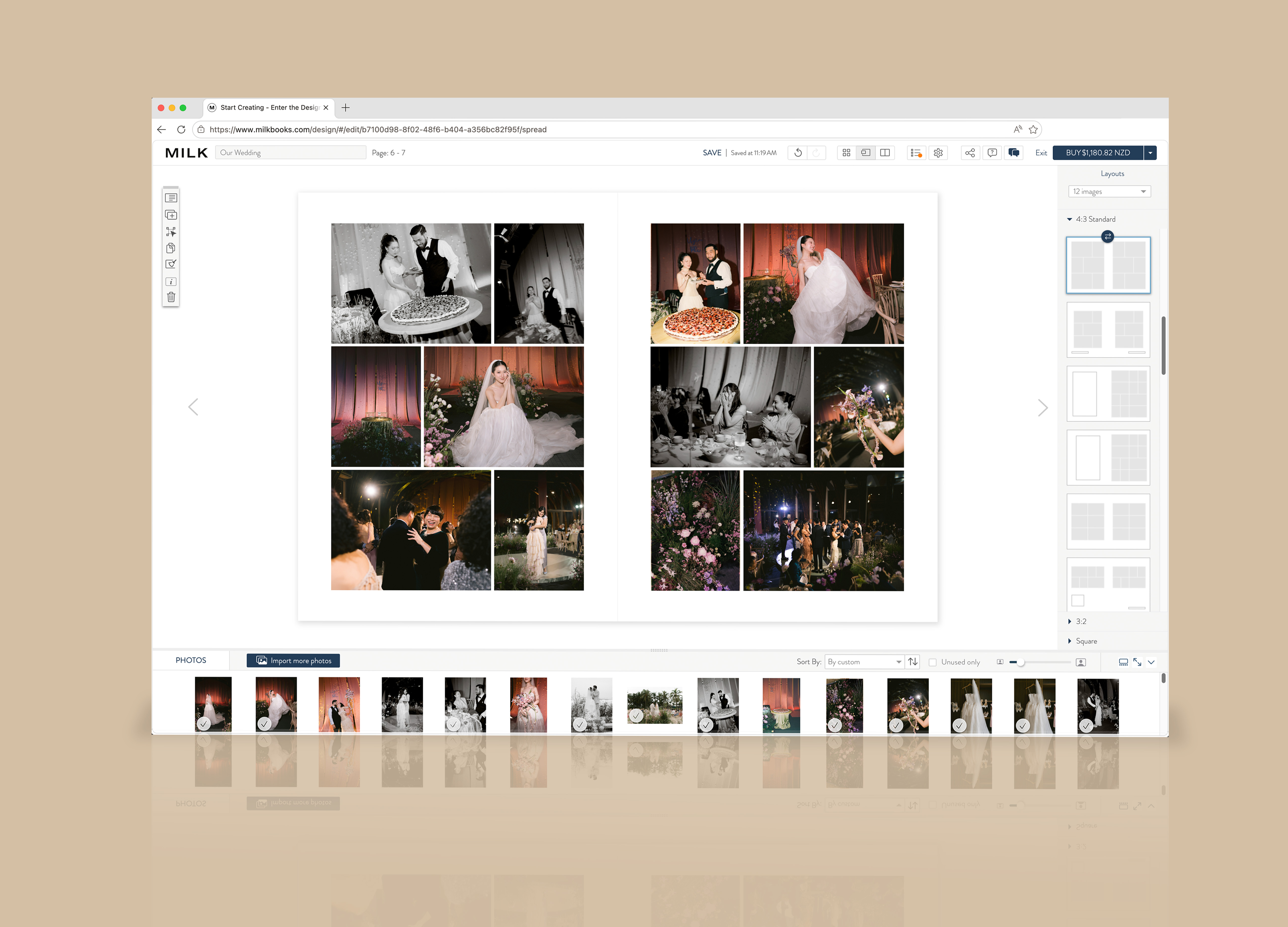Select first photo thumbnail in tray
1288x927 pixels.
click(213, 705)
